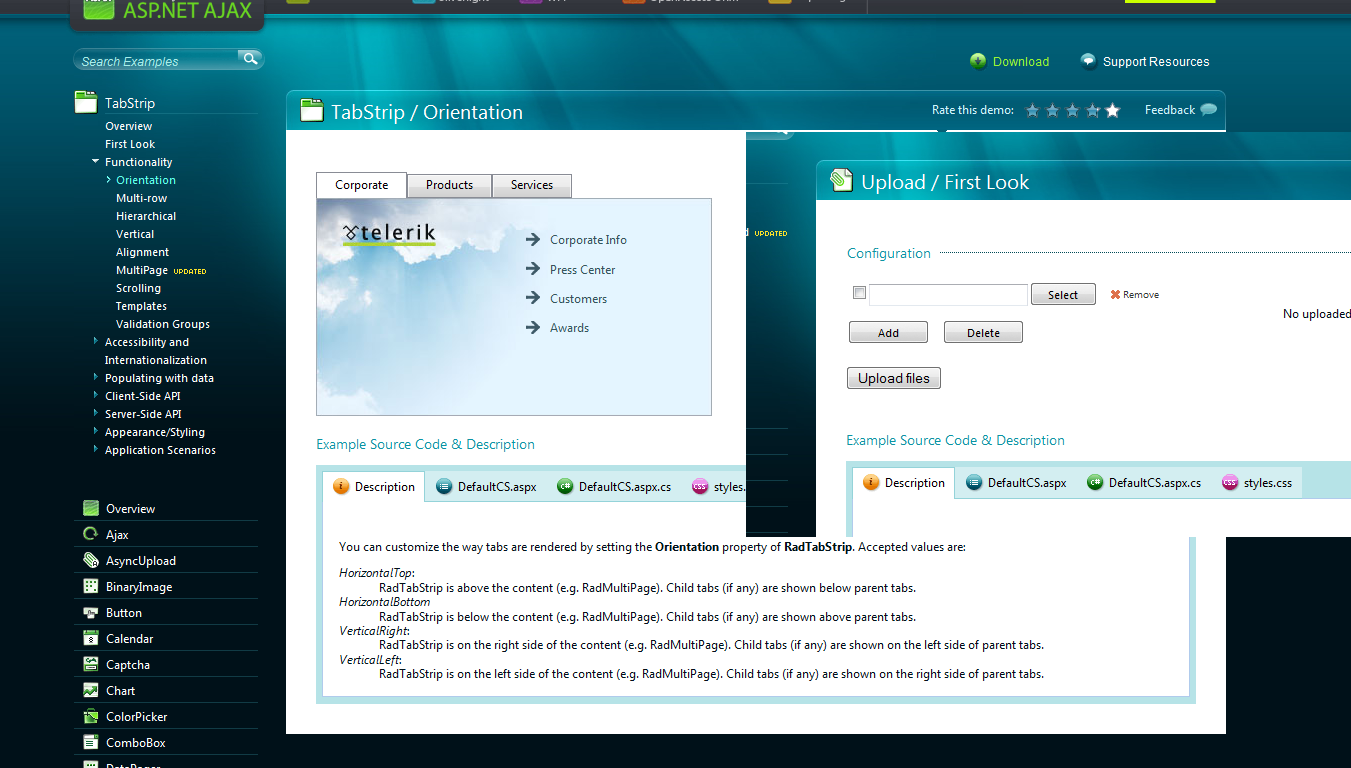
Task: Switch to the Products tab
Action: pos(450,185)
